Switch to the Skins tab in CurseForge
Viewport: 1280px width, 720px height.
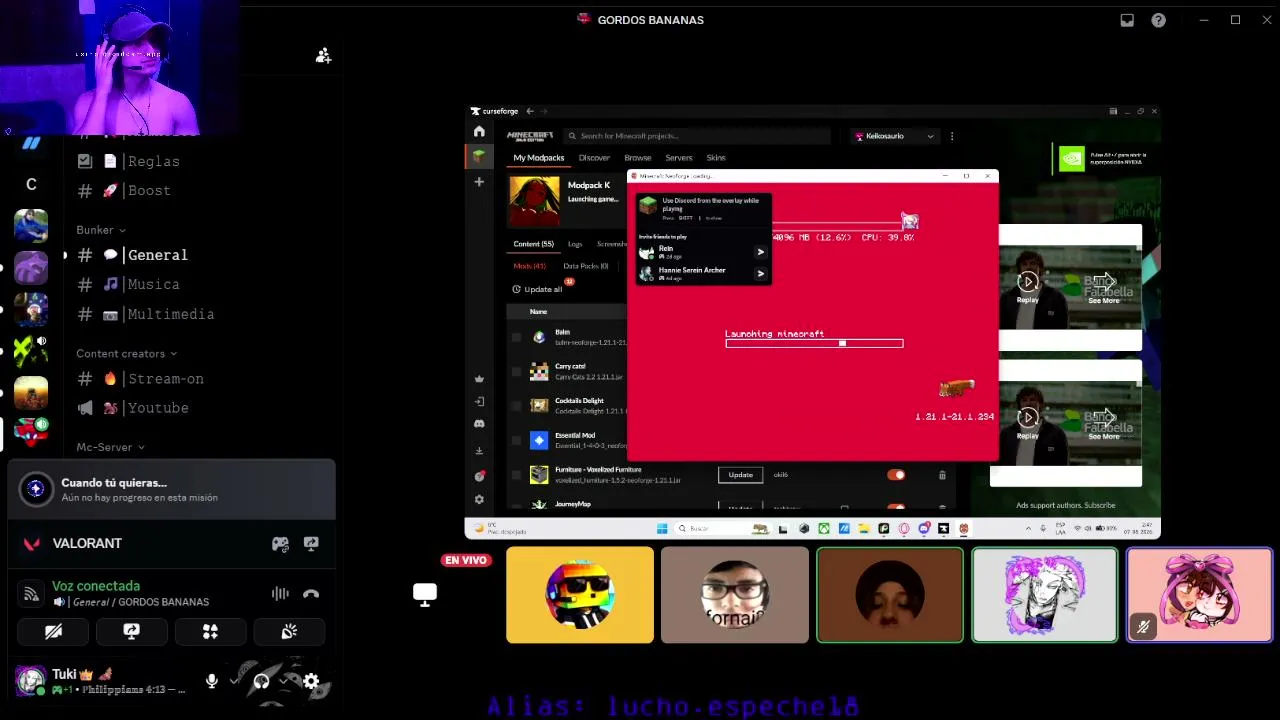click(x=716, y=158)
